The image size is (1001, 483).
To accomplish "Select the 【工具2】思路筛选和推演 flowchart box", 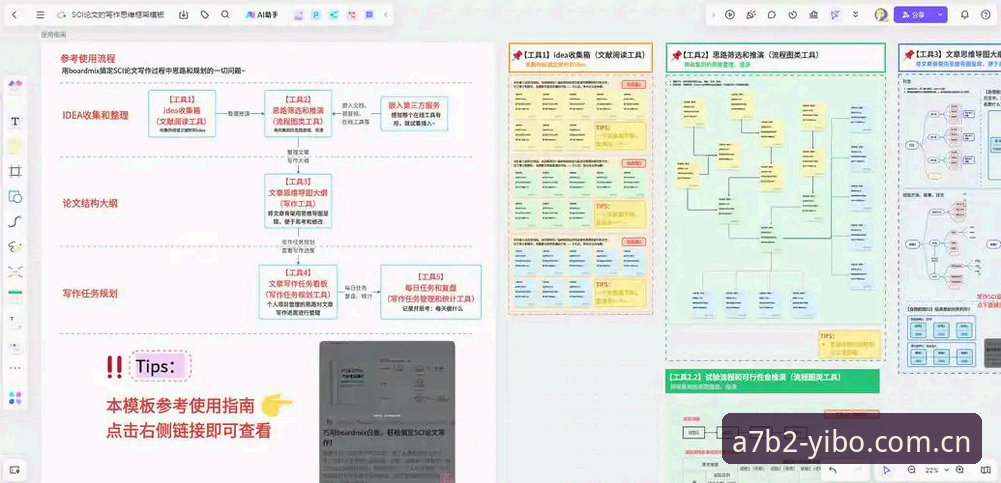I will click(298, 114).
